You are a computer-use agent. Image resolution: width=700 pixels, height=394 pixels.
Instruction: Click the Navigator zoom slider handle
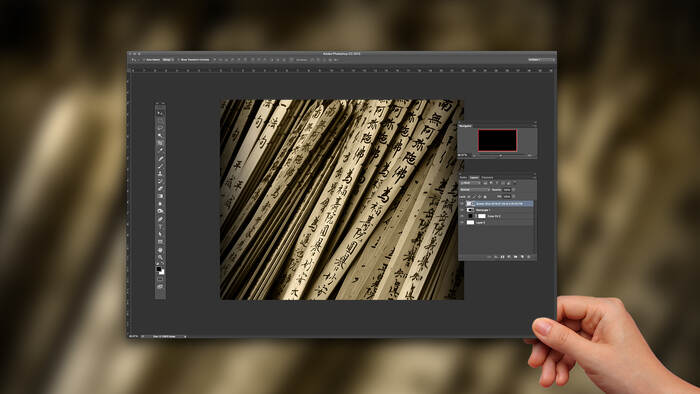point(500,155)
